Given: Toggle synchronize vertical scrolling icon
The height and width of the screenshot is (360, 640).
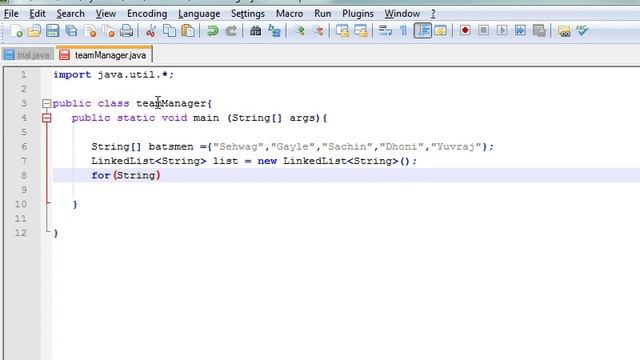Looking at the screenshot, I should [342, 31].
